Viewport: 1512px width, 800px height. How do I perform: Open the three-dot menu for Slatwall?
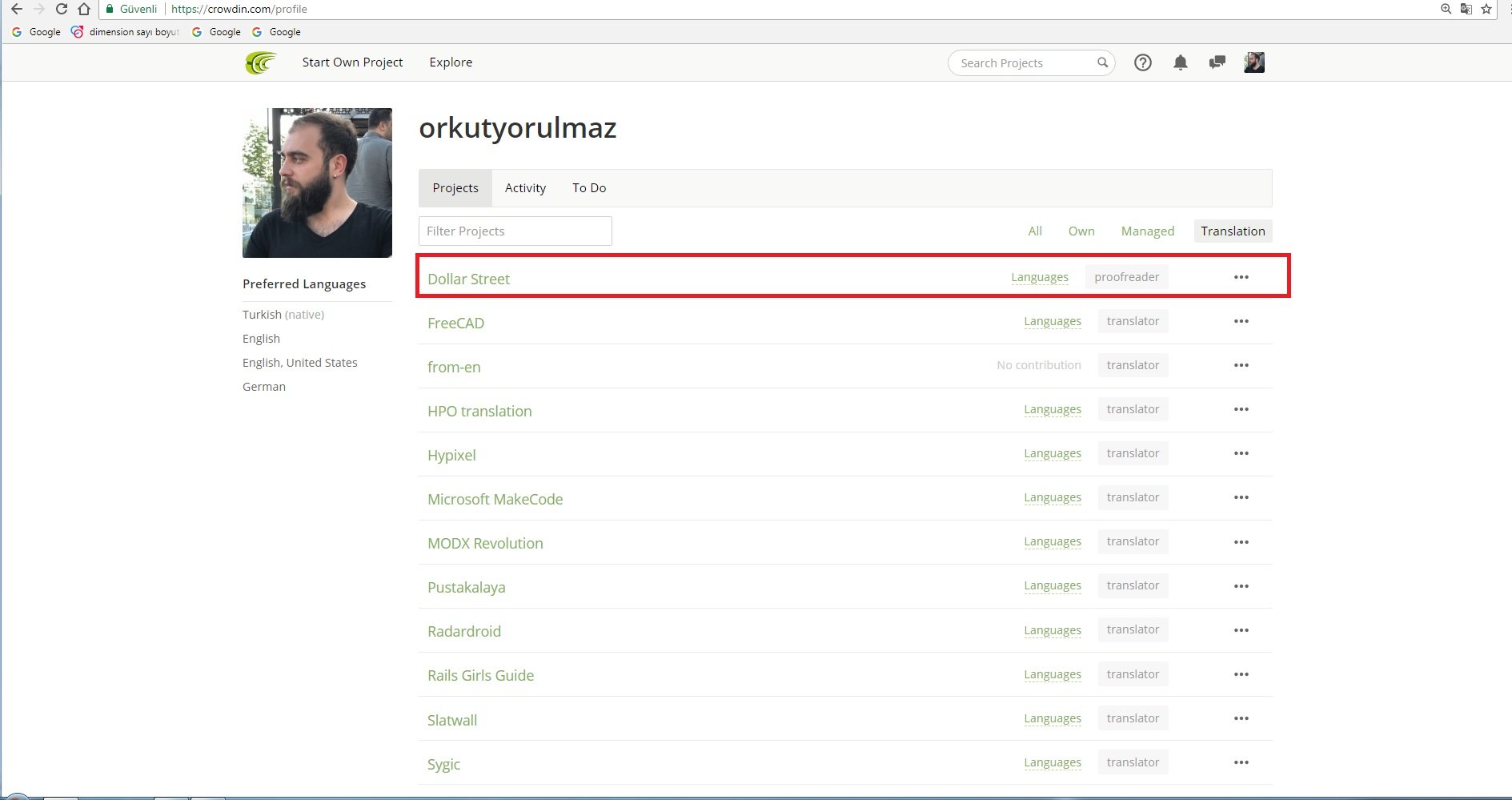1241,718
